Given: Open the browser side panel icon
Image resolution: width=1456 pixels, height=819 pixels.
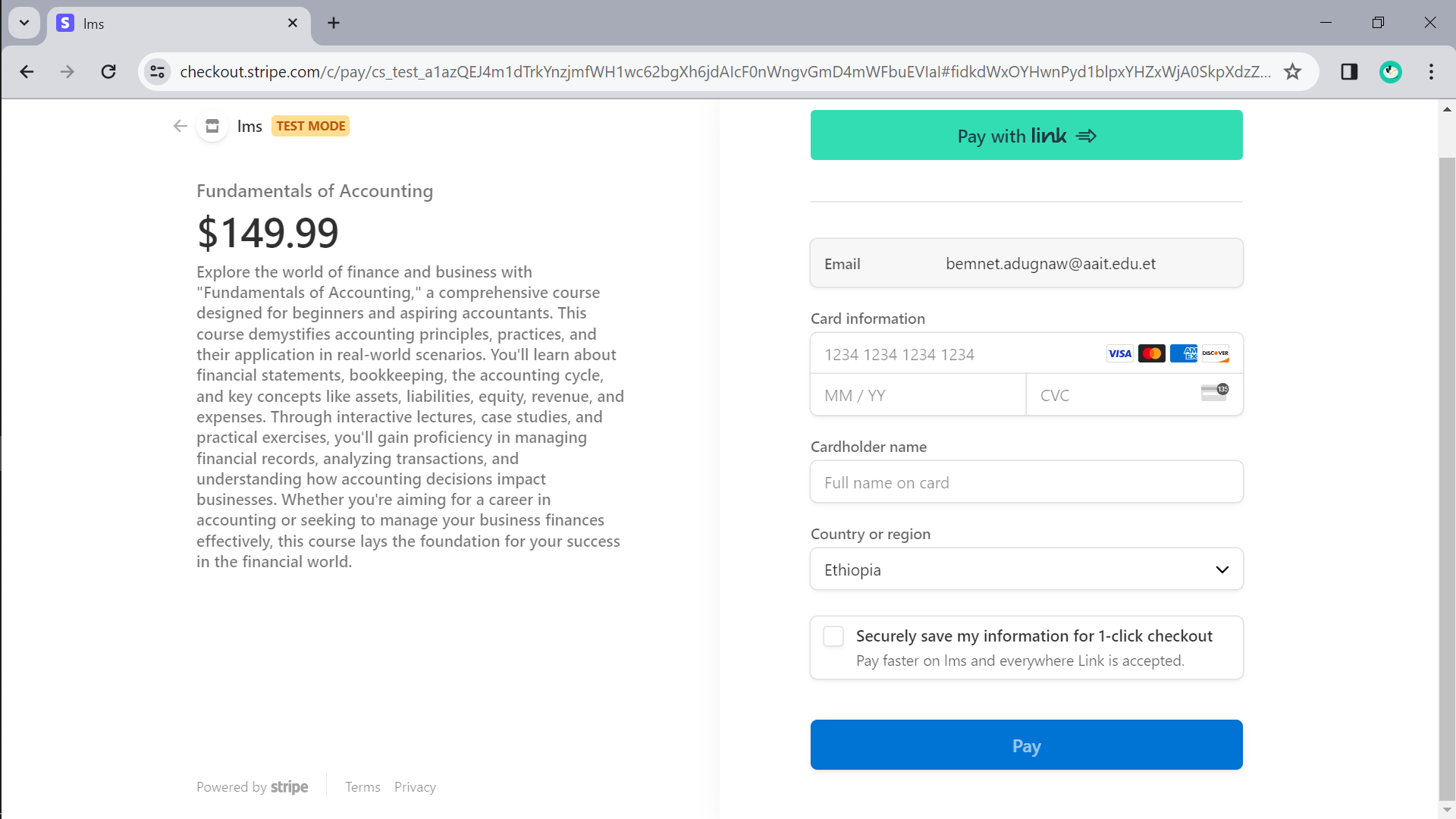Looking at the screenshot, I should point(1349,71).
